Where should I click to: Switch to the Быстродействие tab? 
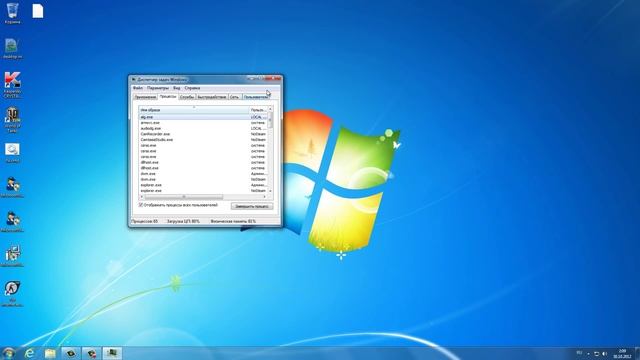[212, 97]
